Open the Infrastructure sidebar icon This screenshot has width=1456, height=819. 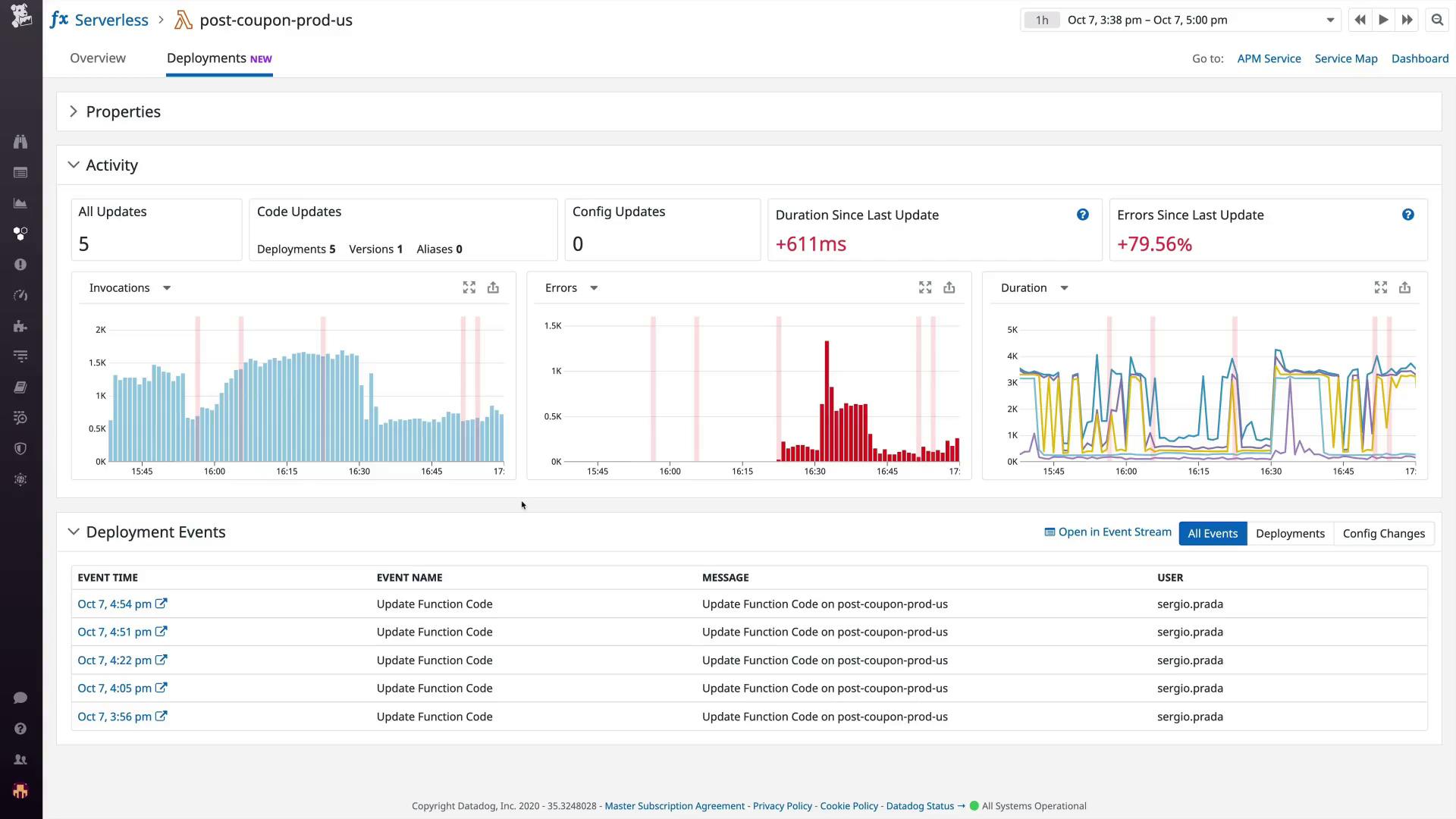click(x=20, y=234)
